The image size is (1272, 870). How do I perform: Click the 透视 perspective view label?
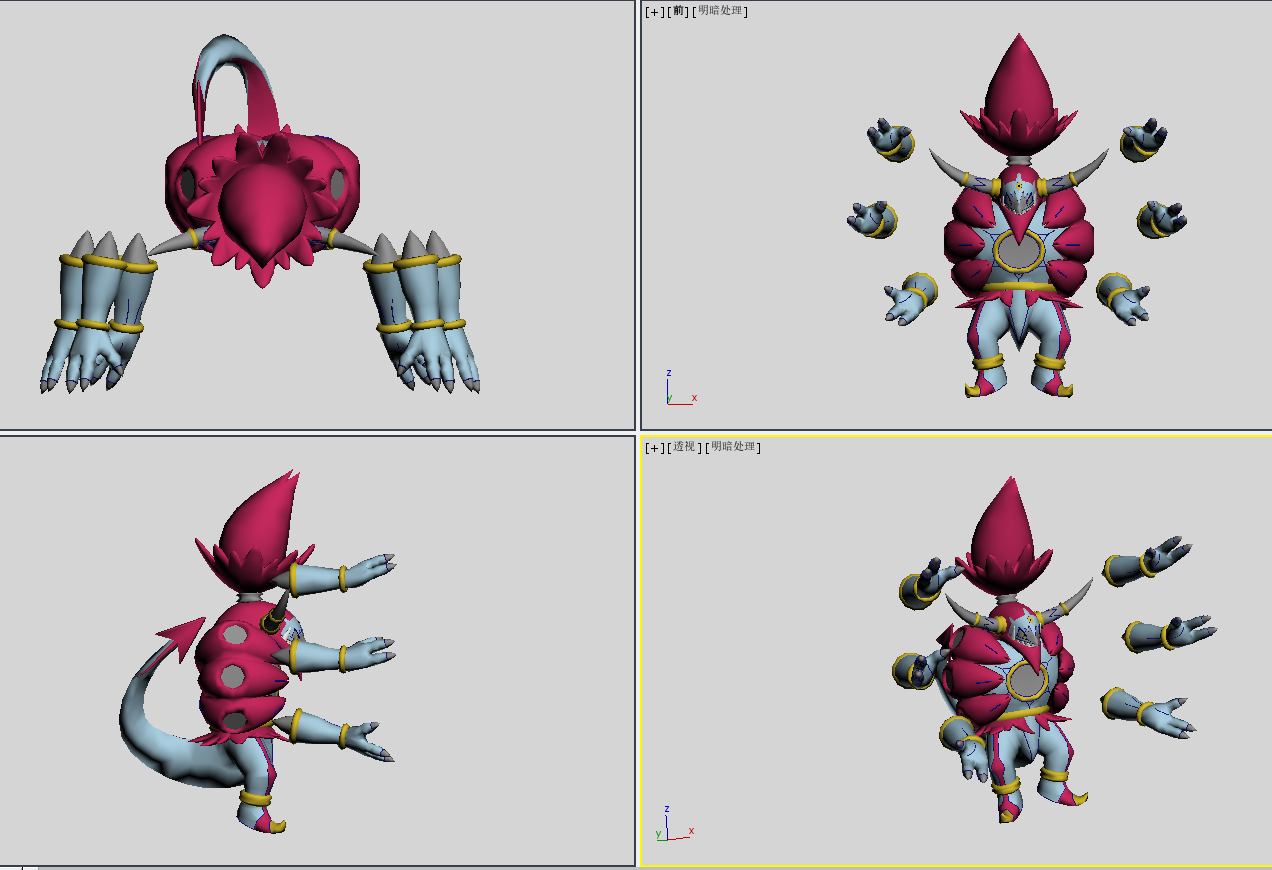684,447
